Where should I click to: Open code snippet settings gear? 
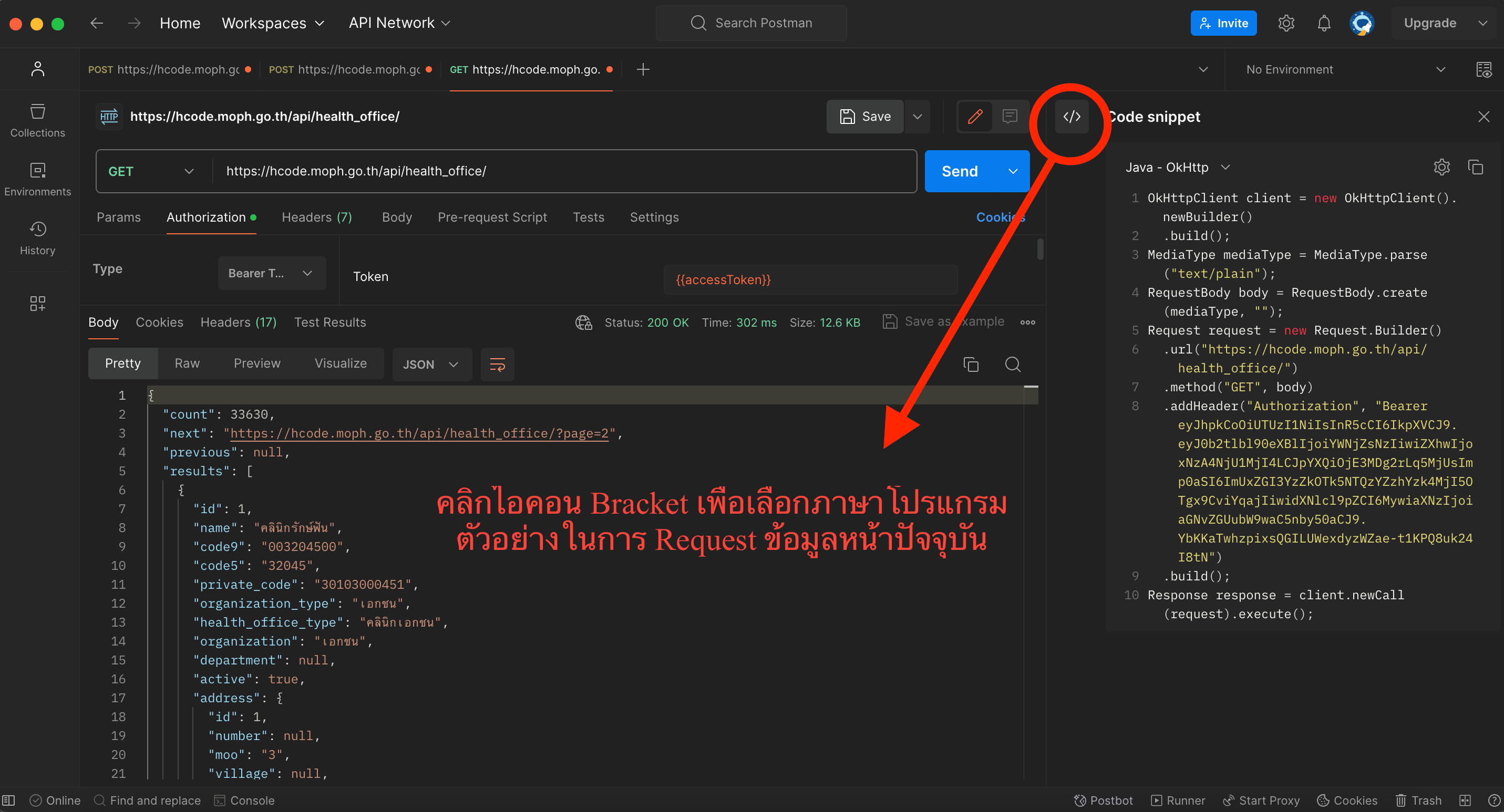[x=1441, y=168]
